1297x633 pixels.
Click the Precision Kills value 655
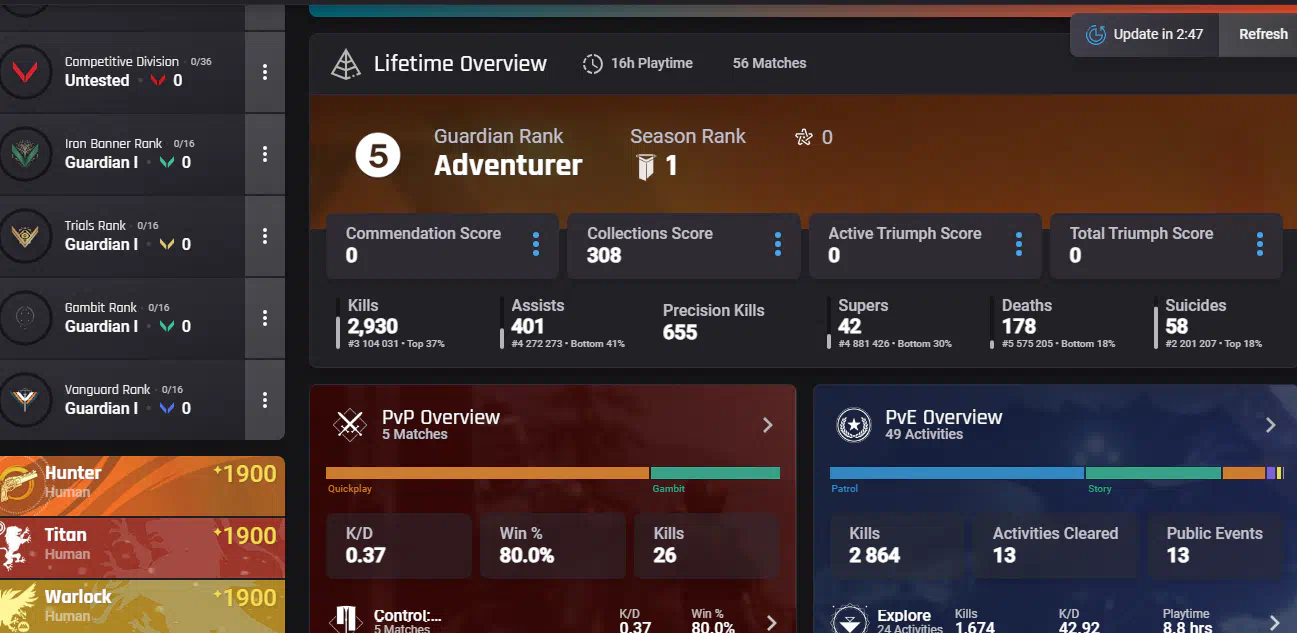coord(680,332)
